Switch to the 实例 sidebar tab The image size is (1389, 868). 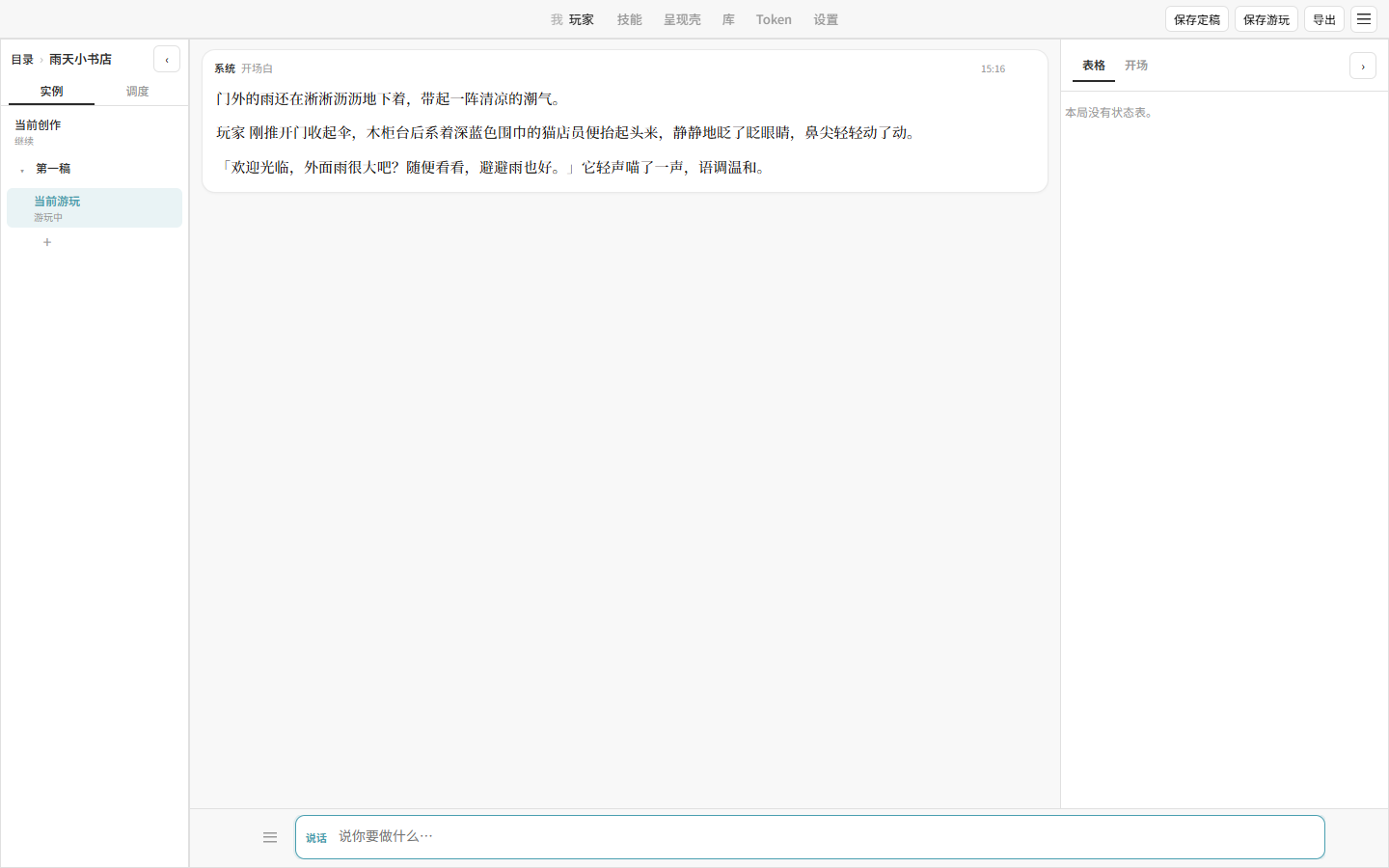[51, 92]
